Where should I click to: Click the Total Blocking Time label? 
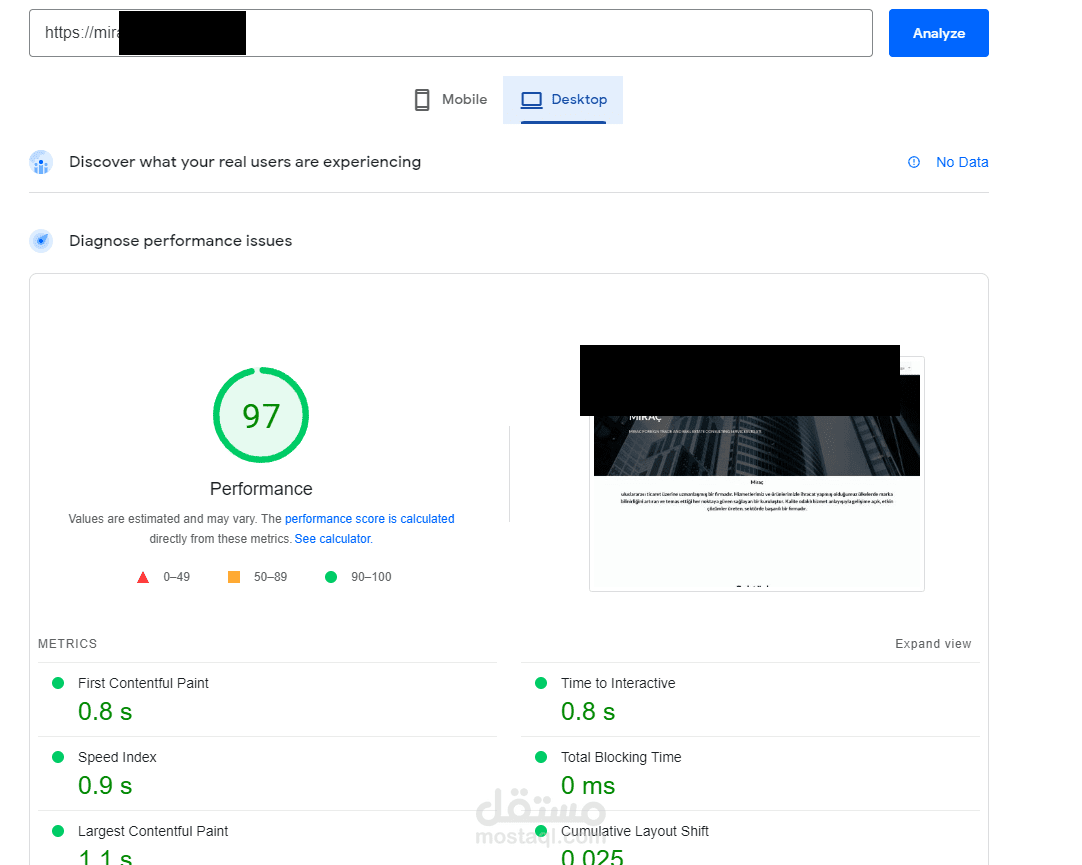click(x=621, y=757)
